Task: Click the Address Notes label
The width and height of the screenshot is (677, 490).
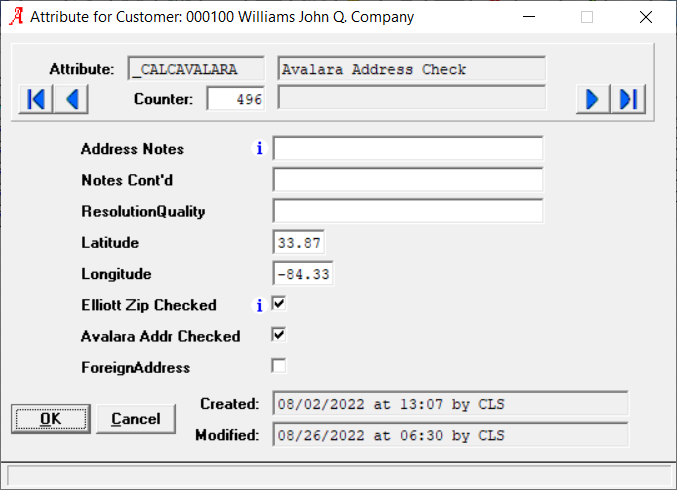Action: 133,149
